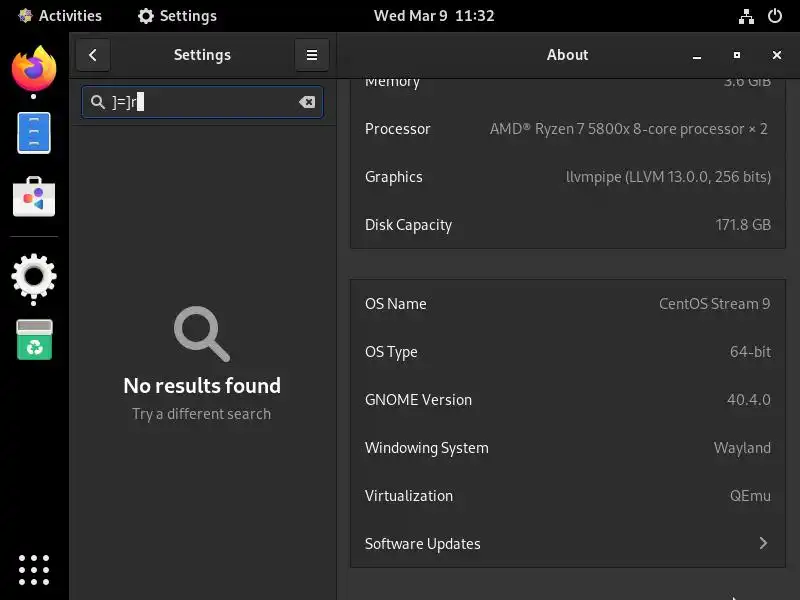Click the About title in header bar
The image size is (800, 600).
(x=567, y=55)
